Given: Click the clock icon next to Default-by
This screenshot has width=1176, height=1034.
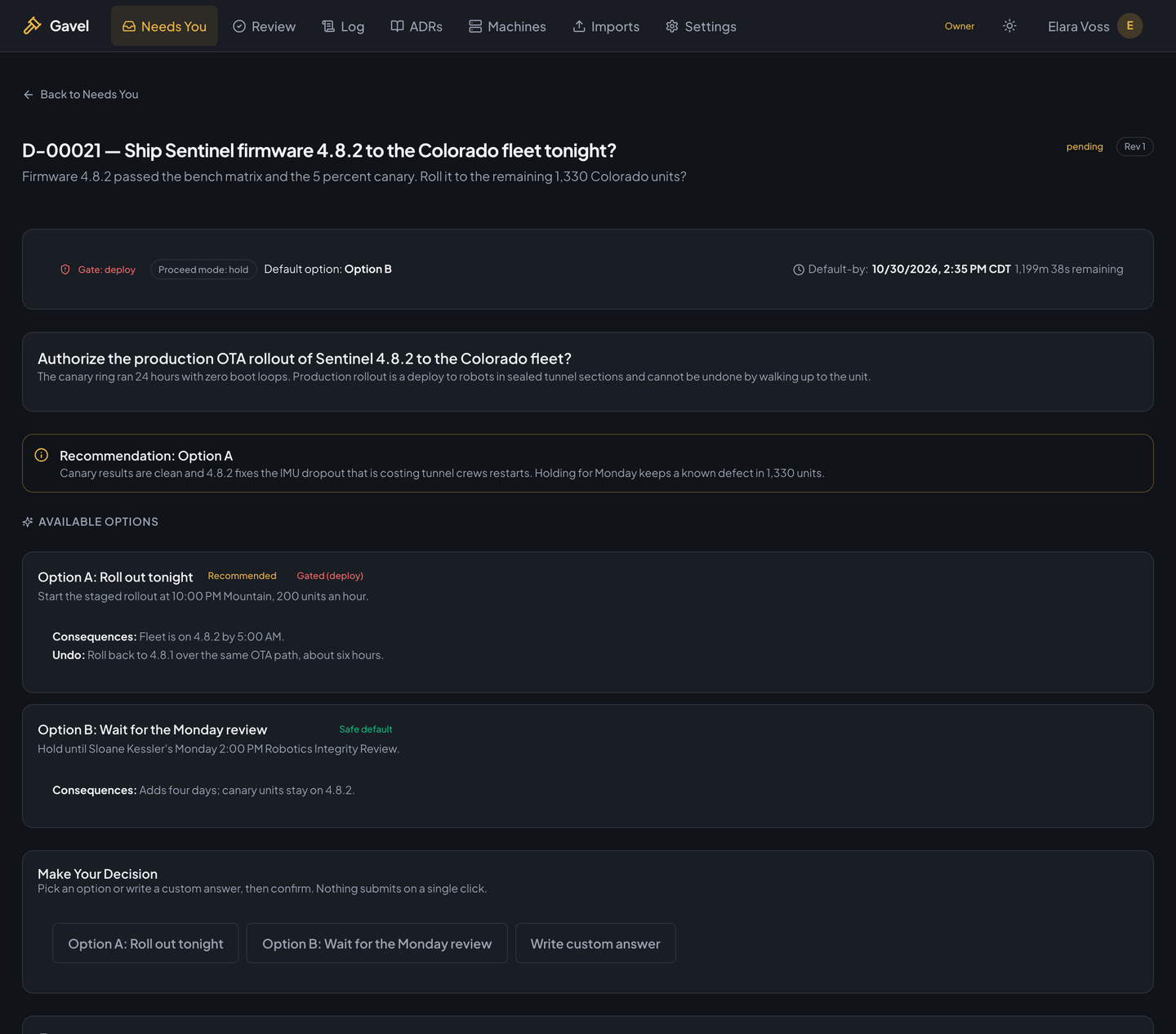Looking at the screenshot, I should (x=799, y=270).
